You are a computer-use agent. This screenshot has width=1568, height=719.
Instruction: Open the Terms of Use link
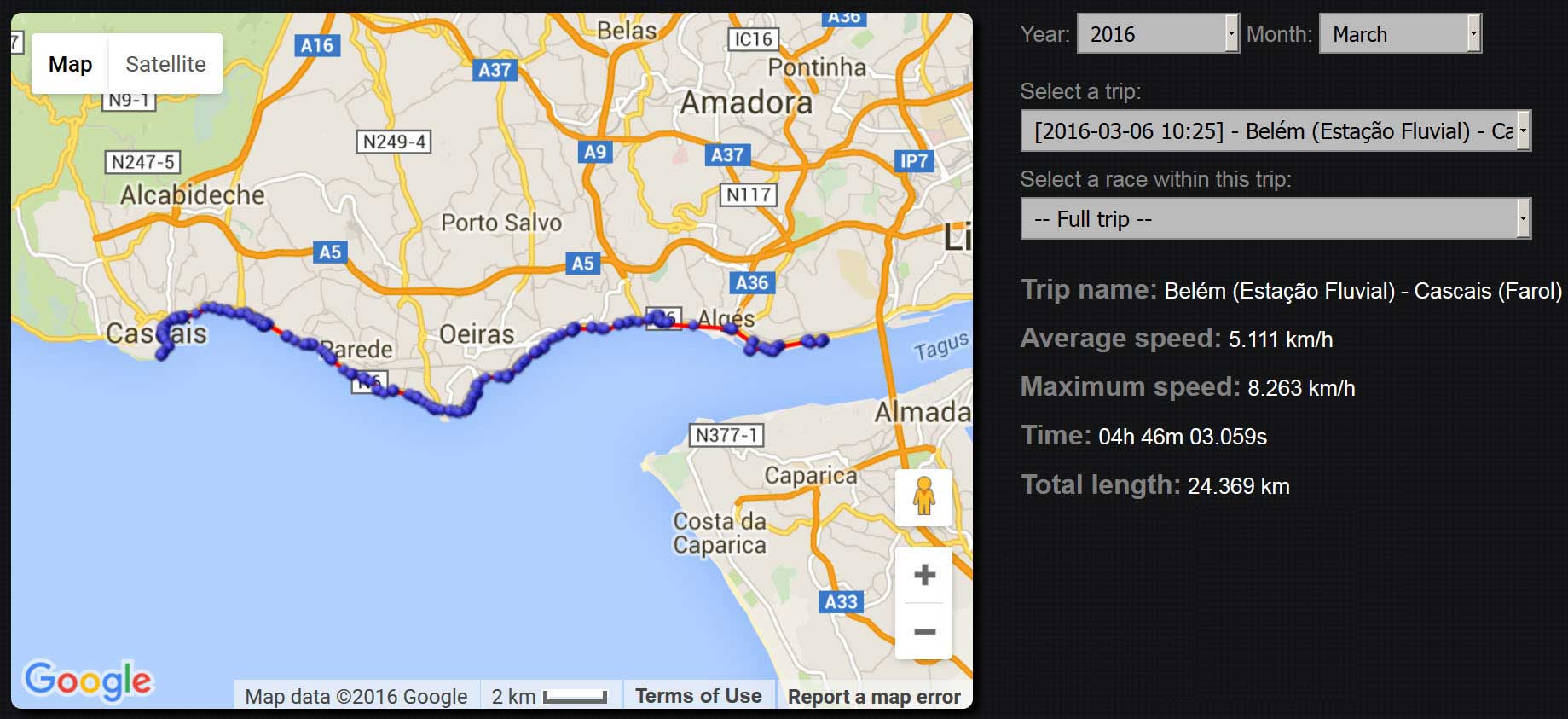coord(698,696)
